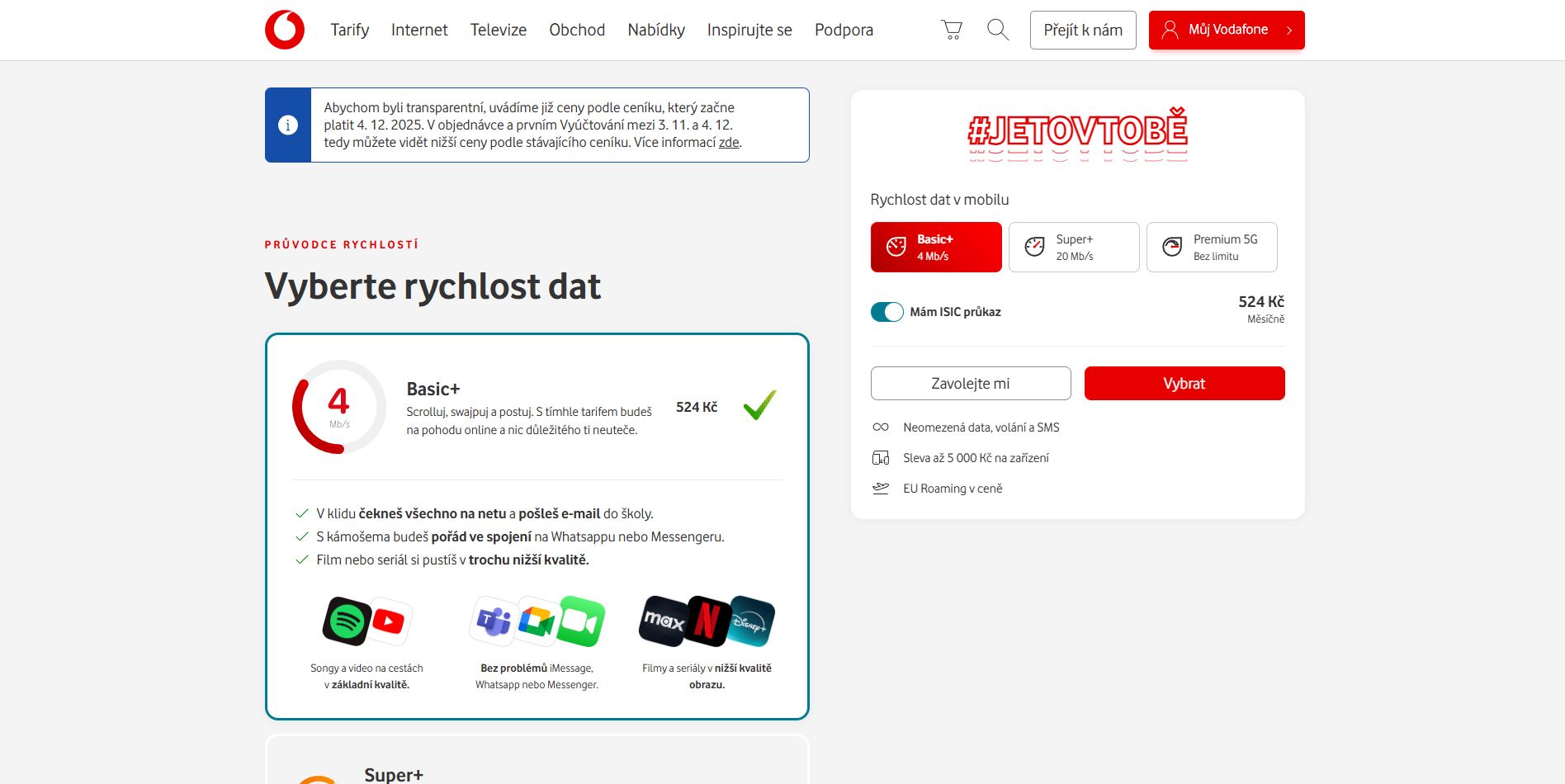1565x784 pixels.
Task: Click the Basic+ speedometer icon
Action: click(x=896, y=247)
